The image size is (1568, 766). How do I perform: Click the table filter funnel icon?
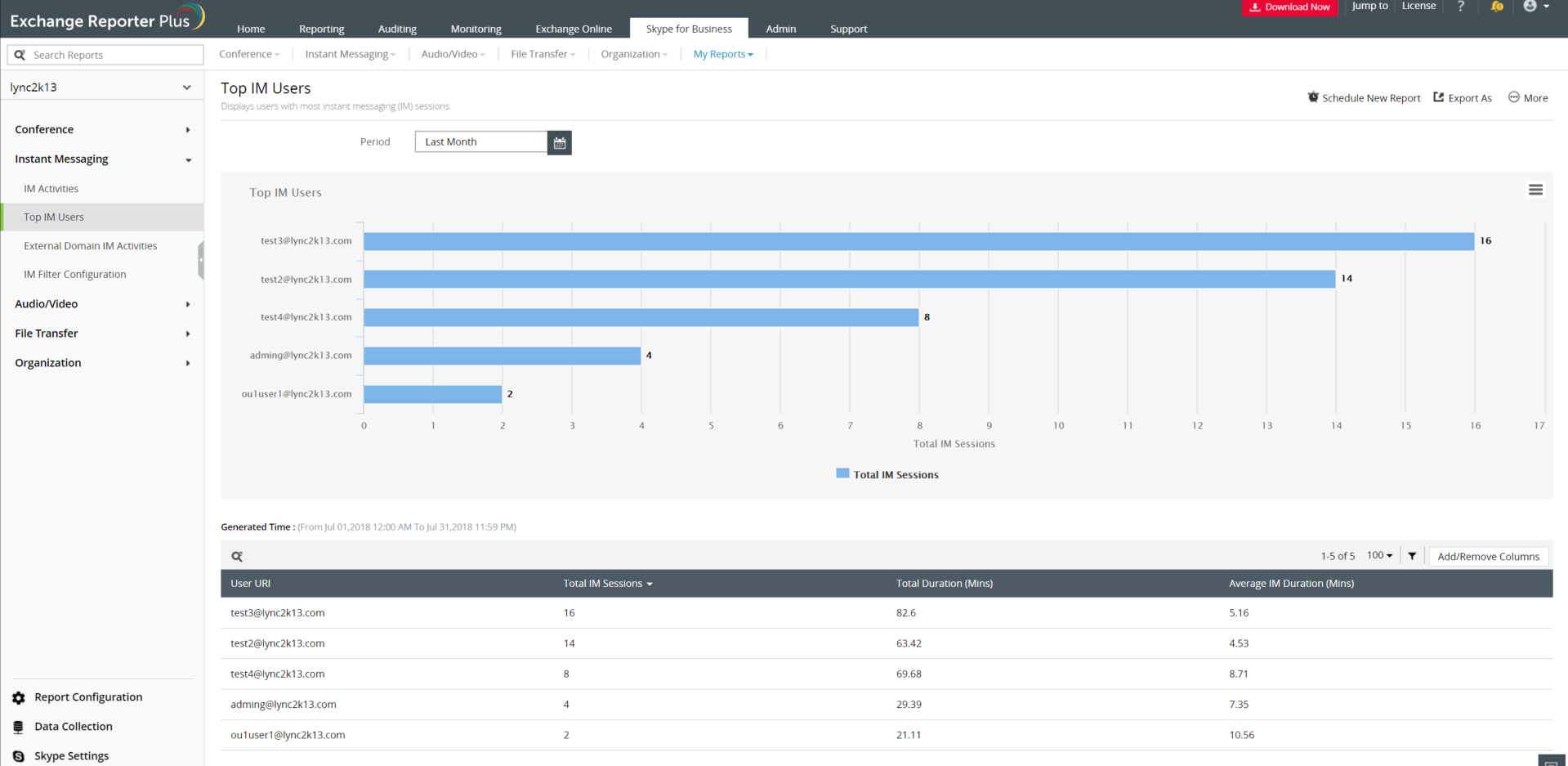pyautogui.click(x=1412, y=556)
